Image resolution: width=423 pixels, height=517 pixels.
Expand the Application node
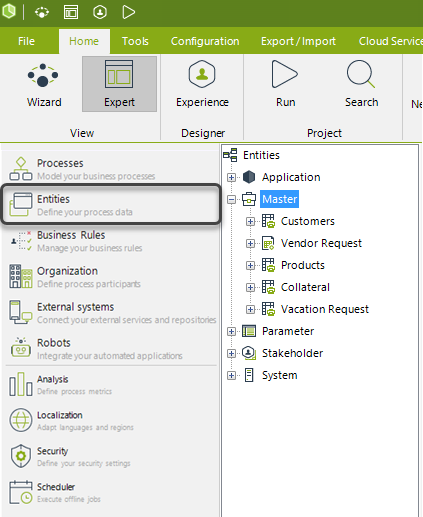(x=231, y=177)
